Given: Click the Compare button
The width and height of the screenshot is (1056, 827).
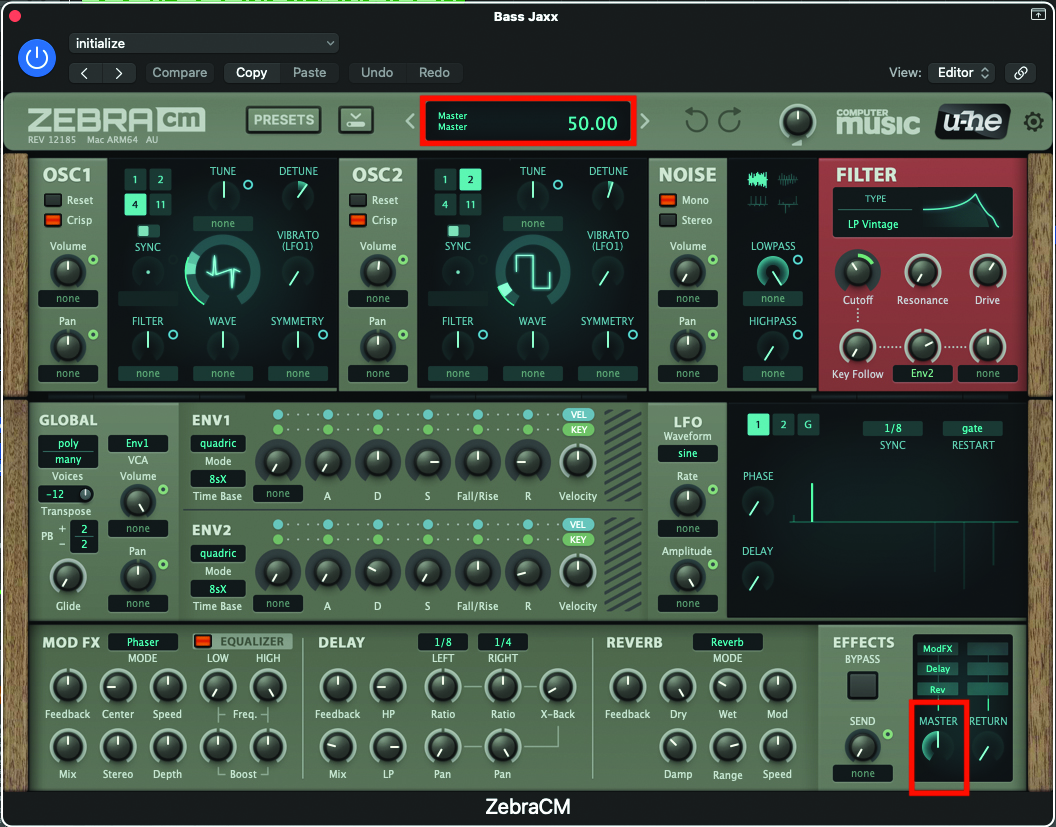Looking at the screenshot, I should (180, 73).
